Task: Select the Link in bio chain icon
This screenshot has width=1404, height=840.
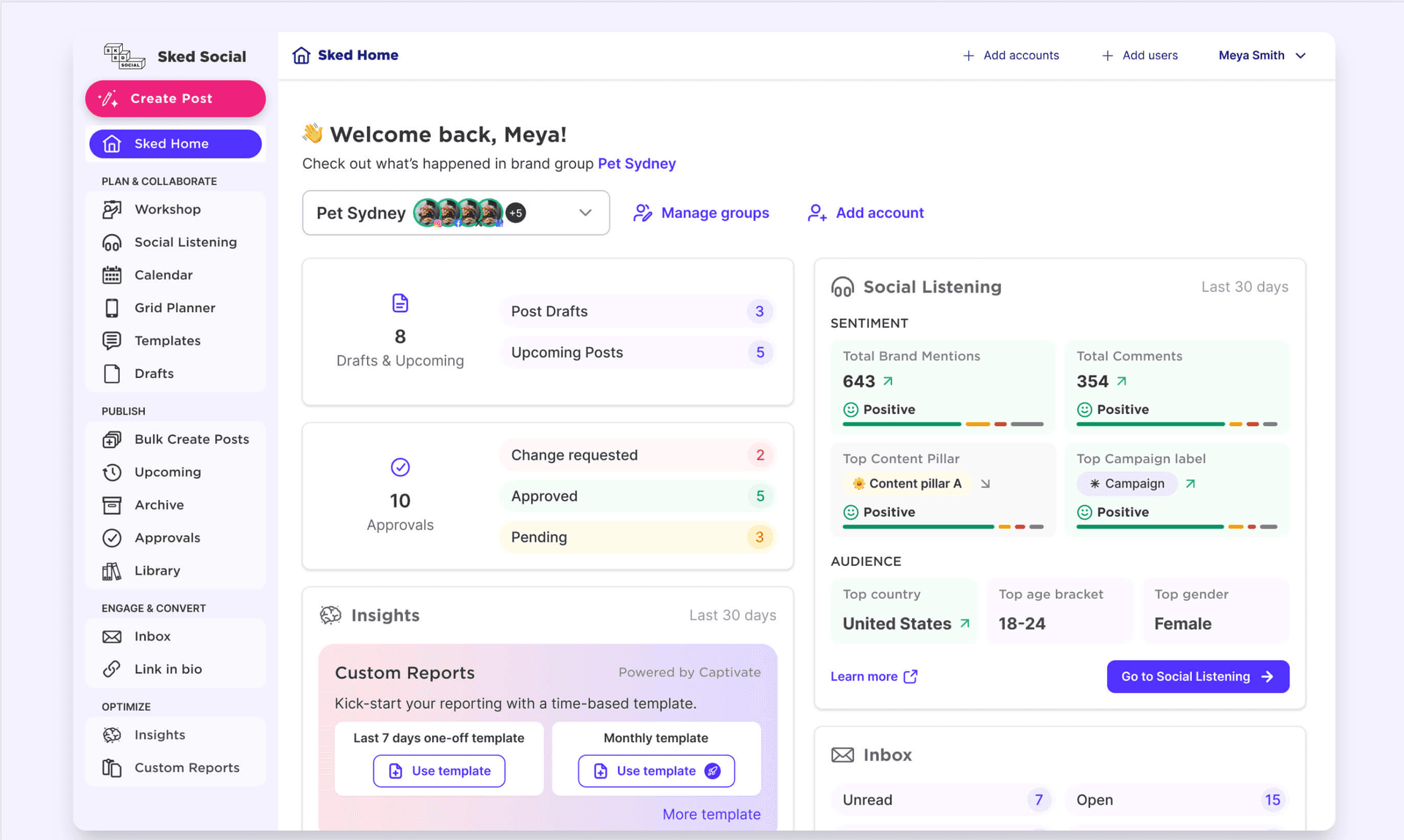Action: point(112,670)
